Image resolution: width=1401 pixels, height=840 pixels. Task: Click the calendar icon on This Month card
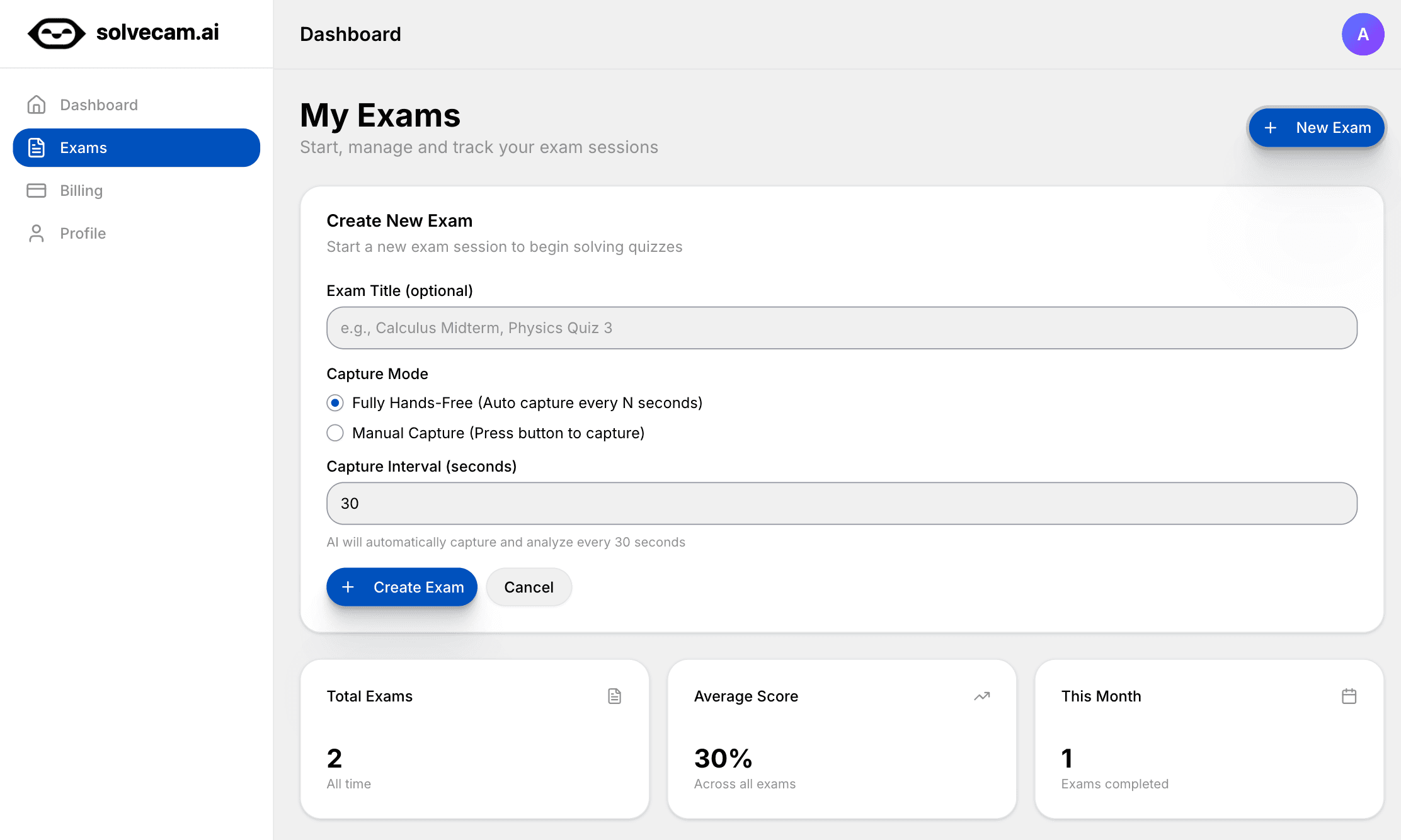click(x=1349, y=696)
